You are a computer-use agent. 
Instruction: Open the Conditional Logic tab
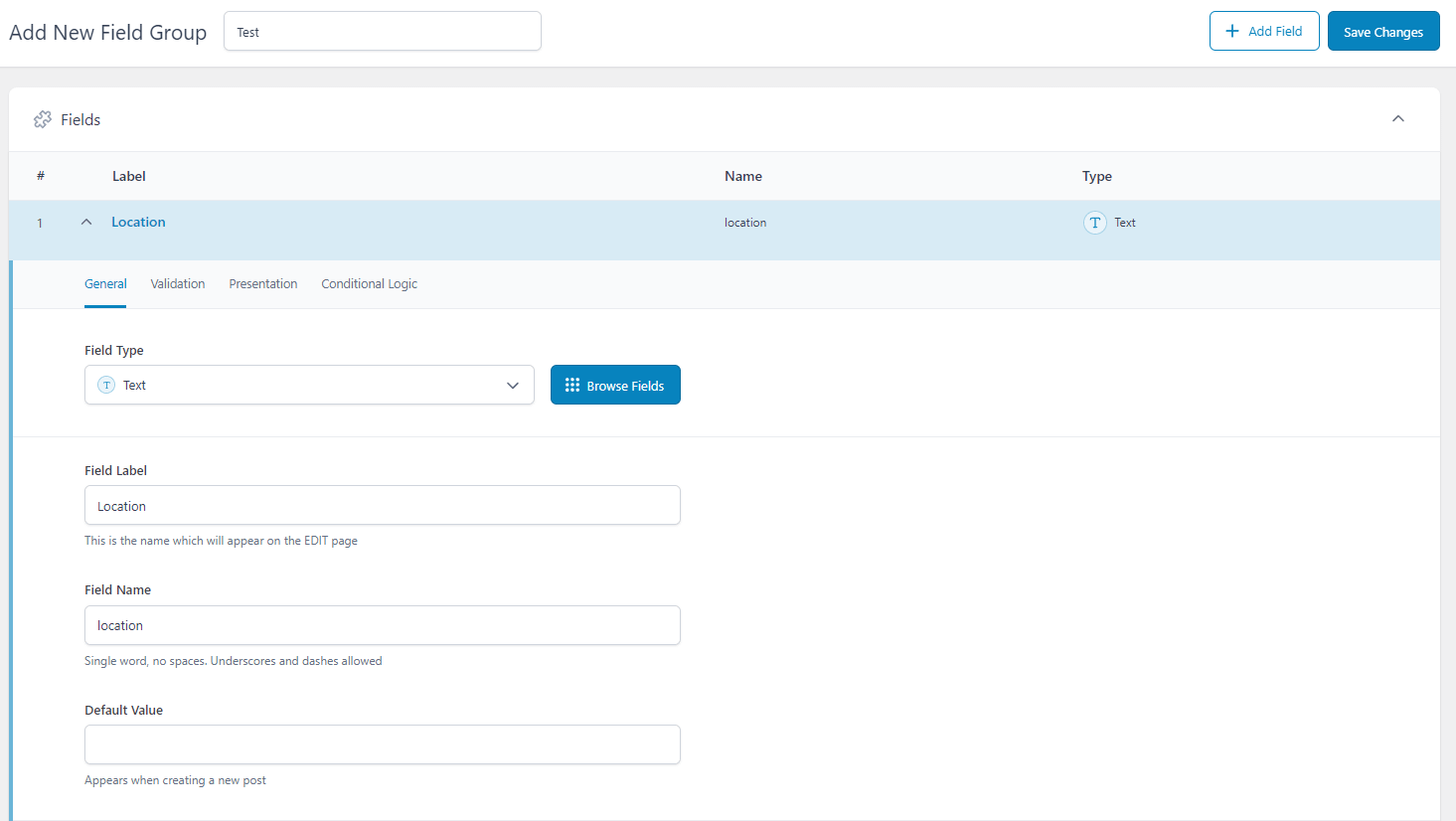[369, 283]
